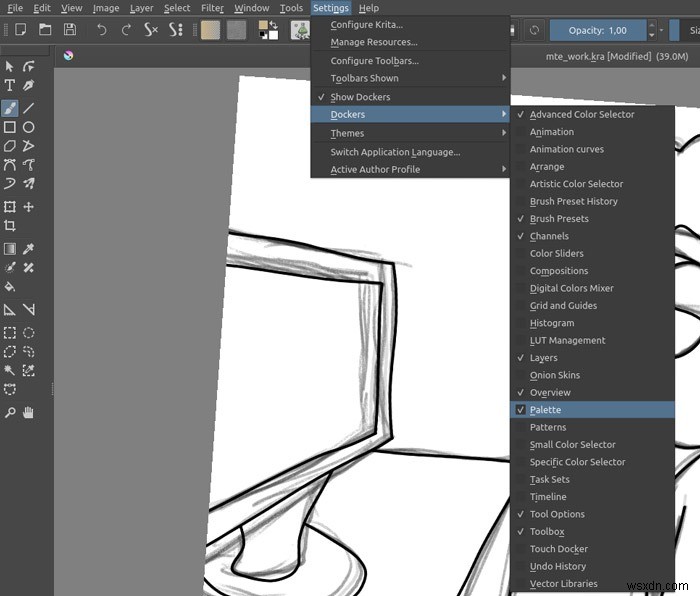This screenshot has height=596, width=700.
Task: Click the Save document icon
Action: point(70,30)
